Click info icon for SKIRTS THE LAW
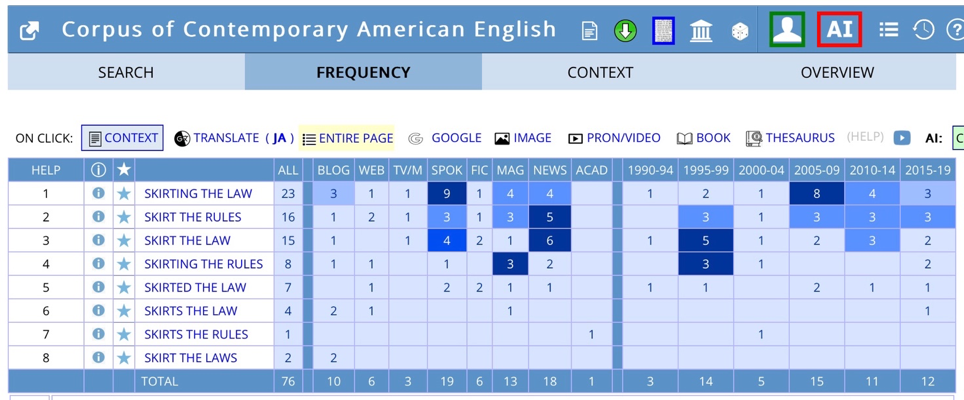The height and width of the screenshot is (400, 964). pyautogui.click(x=98, y=310)
